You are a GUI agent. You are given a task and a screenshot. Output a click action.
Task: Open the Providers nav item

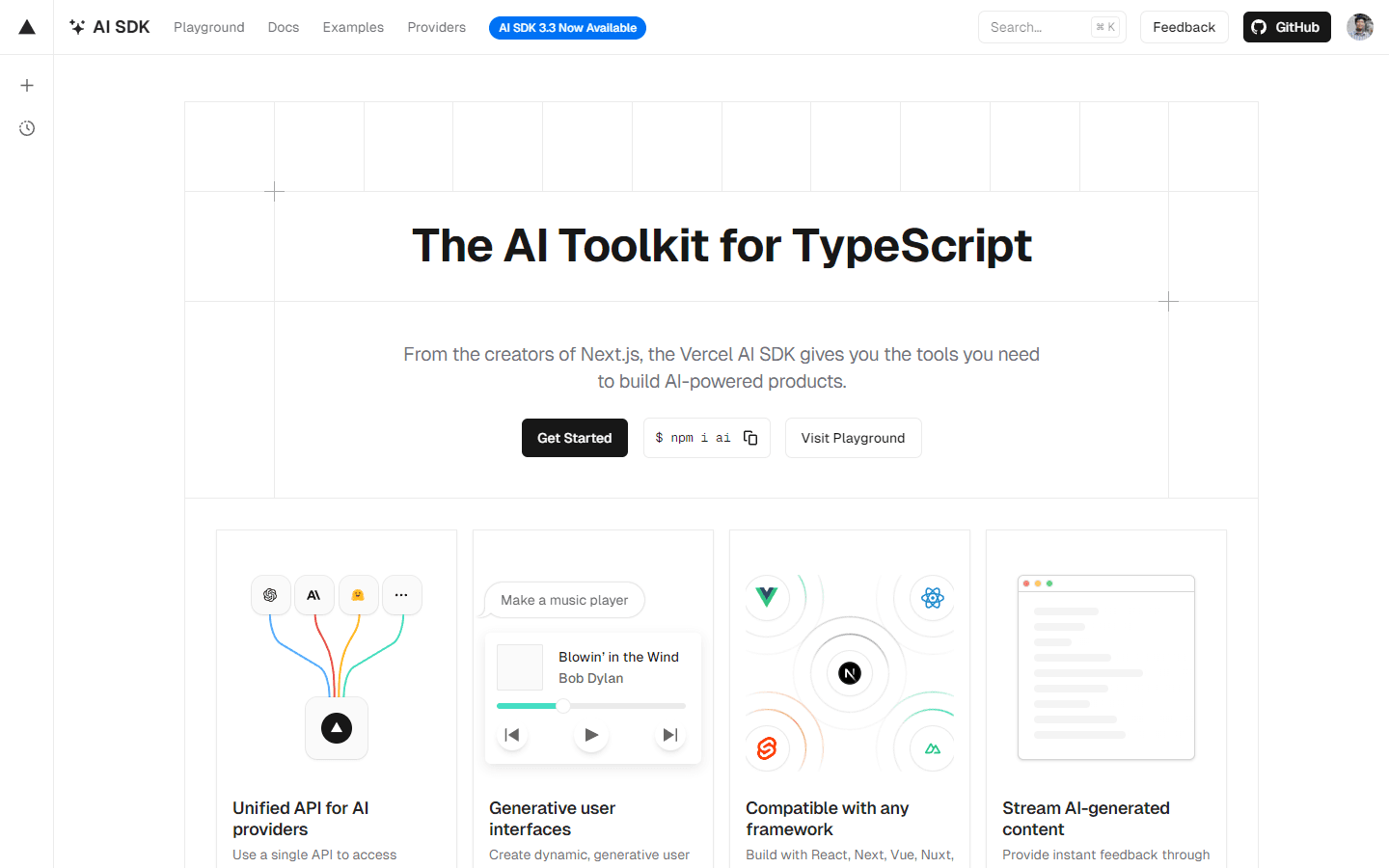(x=436, y=27)
